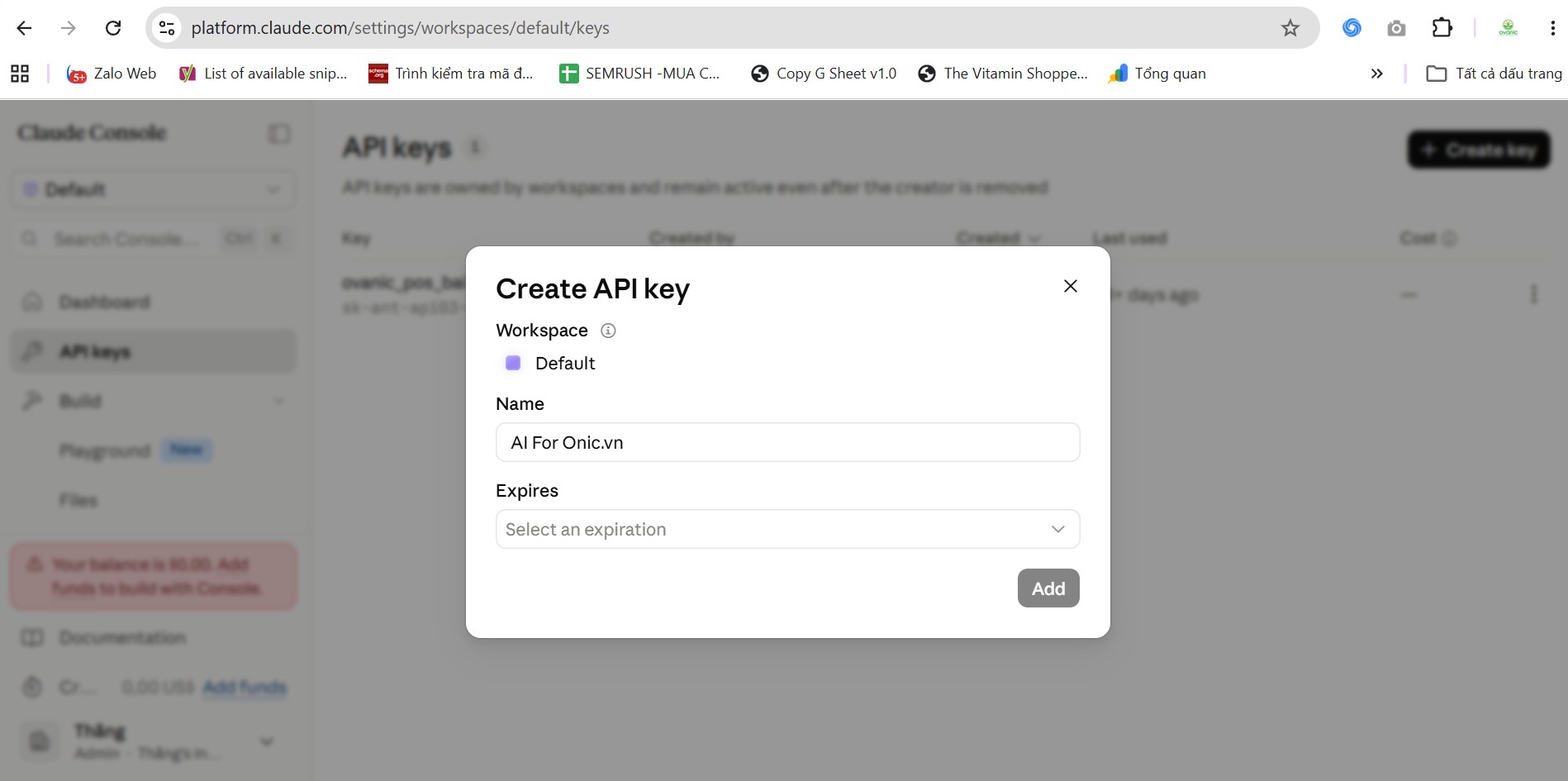Open browser Extensions puzzle icon
This screenshot has height=781, width=1568.
tap(1442, 28)
